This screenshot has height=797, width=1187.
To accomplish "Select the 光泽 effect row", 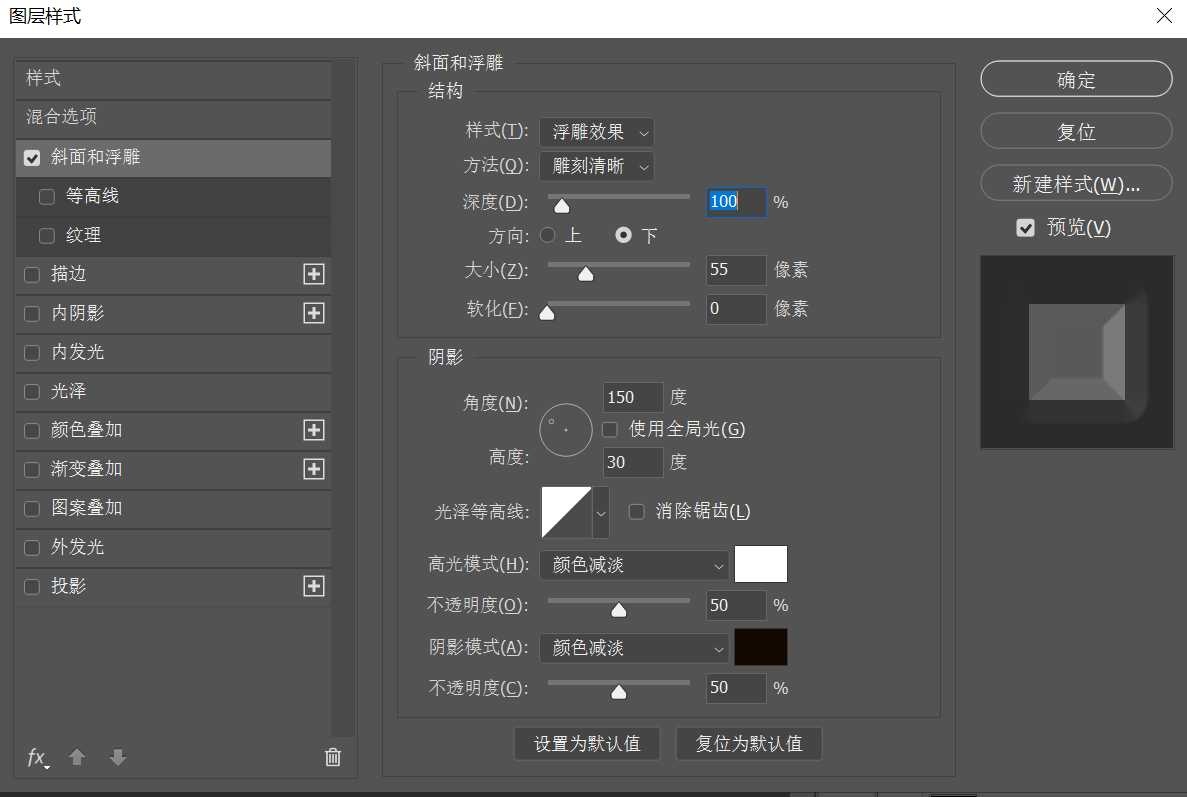I will 173,391.
